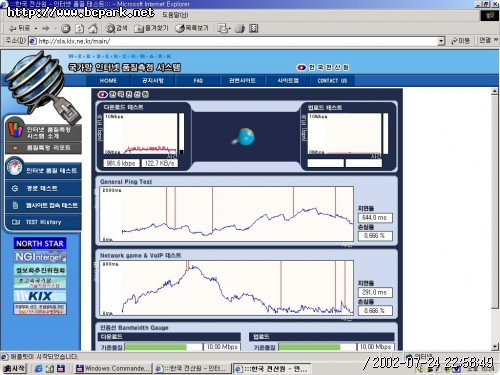Click the Back navigation arrow
500x375 pixels.
[x=19, y=29]
